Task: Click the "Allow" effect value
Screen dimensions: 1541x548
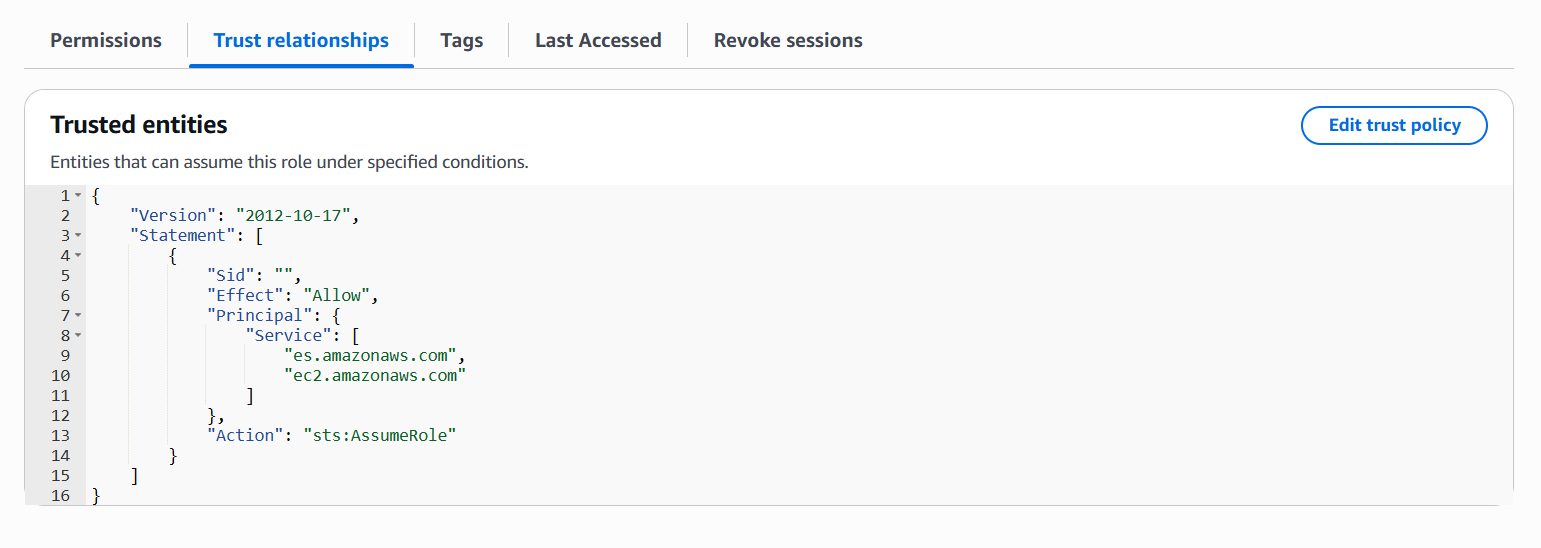Action: [337, 295]
